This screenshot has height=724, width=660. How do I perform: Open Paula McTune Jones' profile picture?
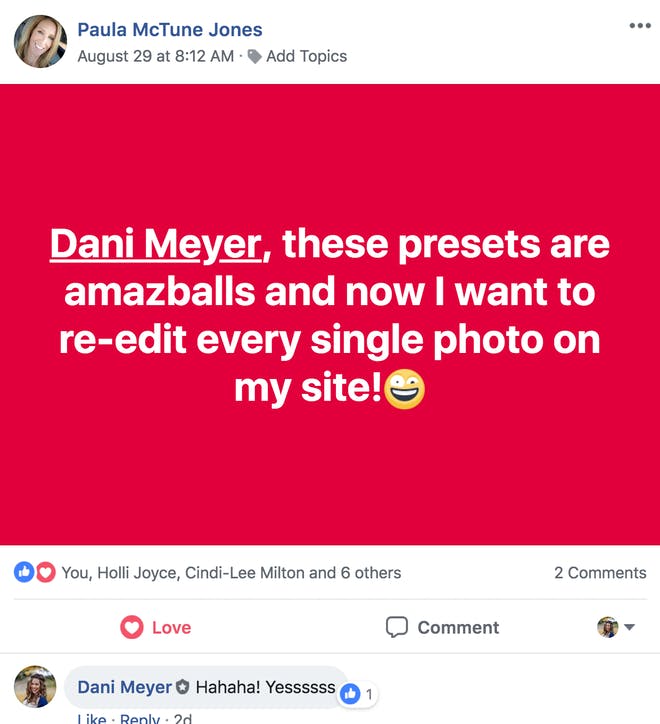tap(41, 42)
